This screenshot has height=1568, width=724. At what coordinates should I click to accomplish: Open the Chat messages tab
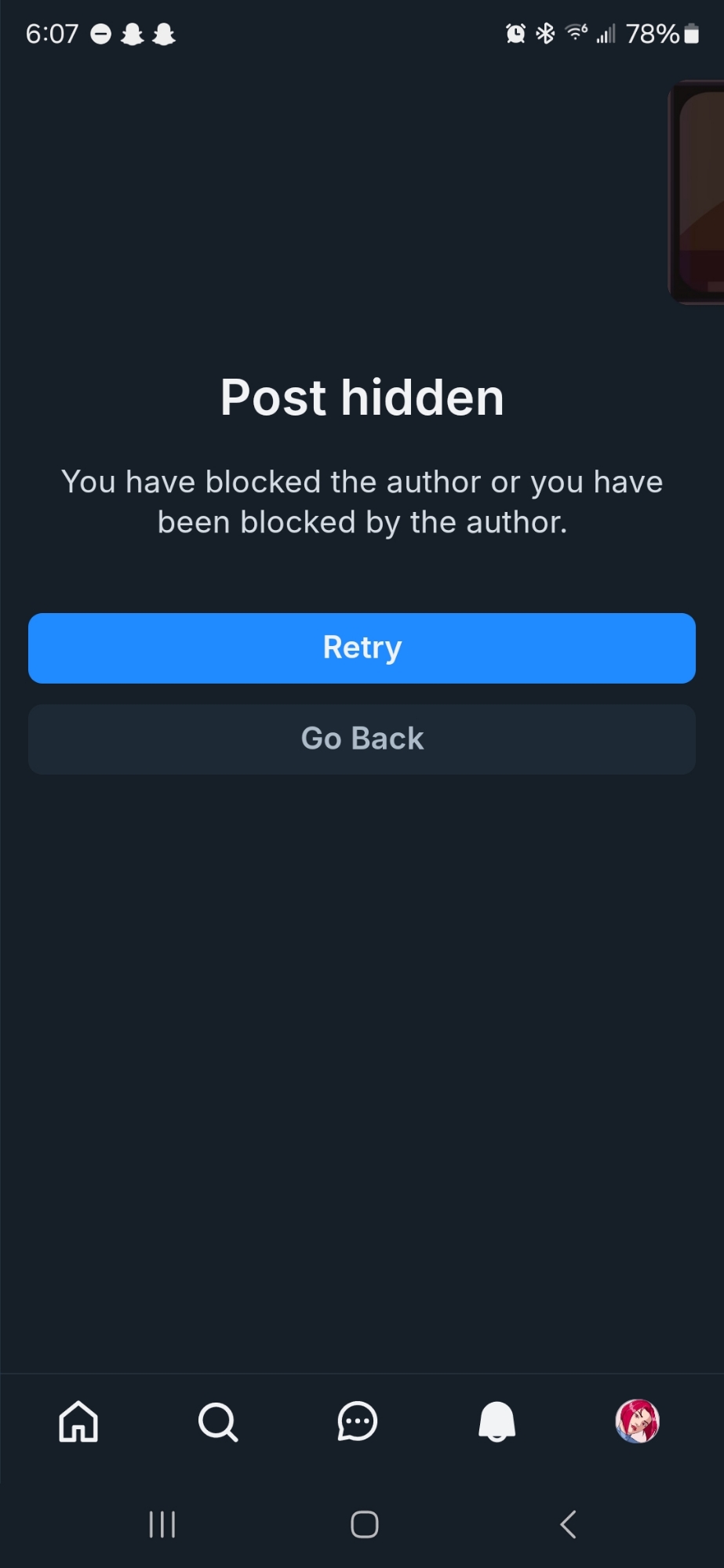click(x=358, y=1421)
